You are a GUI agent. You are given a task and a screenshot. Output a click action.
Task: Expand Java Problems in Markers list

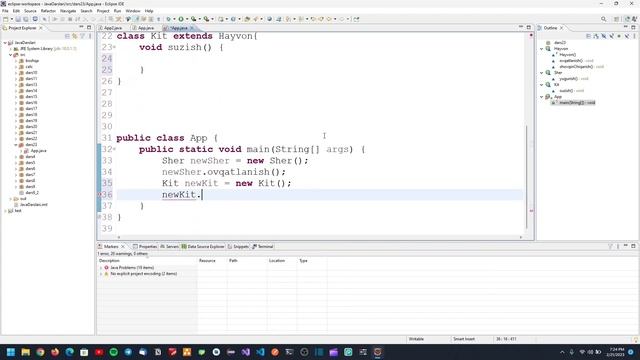[101, 268]
